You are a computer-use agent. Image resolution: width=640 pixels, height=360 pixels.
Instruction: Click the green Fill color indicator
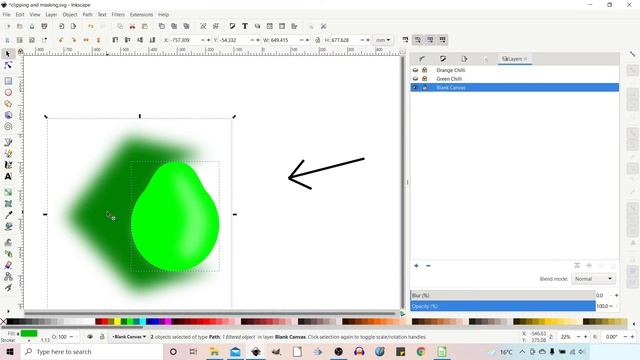point(29,333)
